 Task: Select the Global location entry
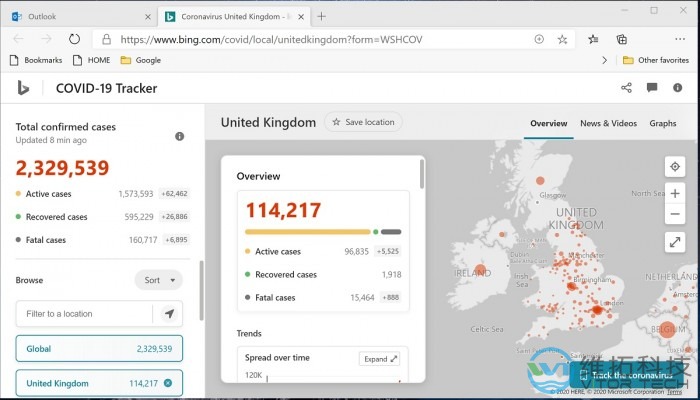coord(99,349)
